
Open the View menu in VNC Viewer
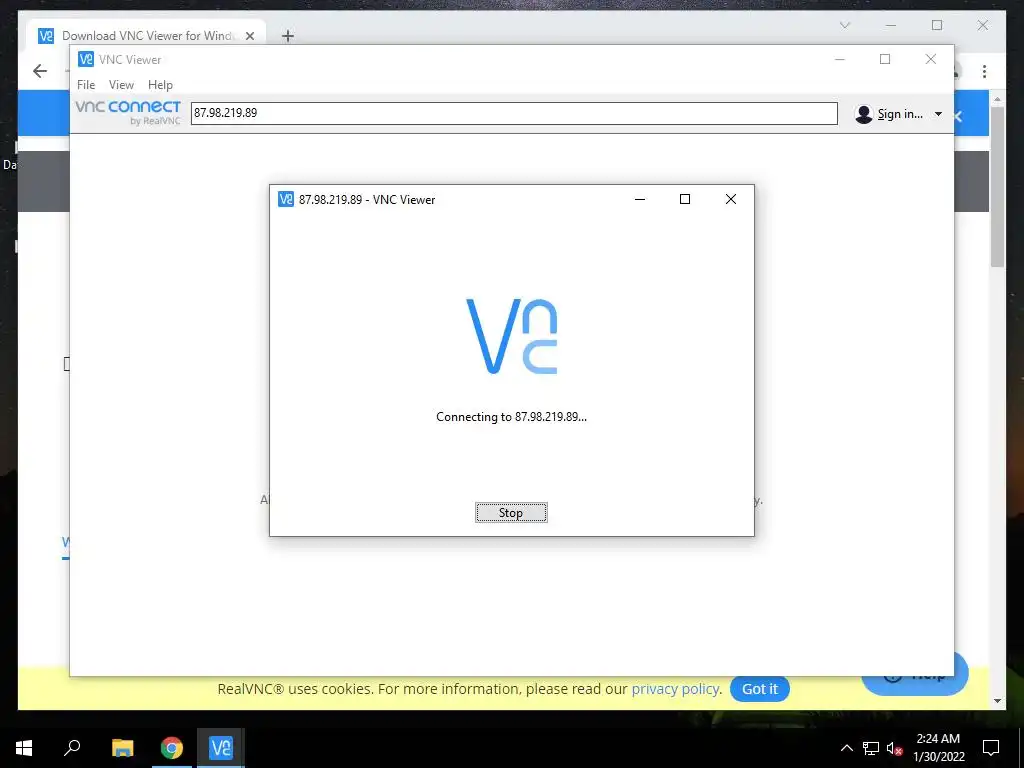(121, 85)
